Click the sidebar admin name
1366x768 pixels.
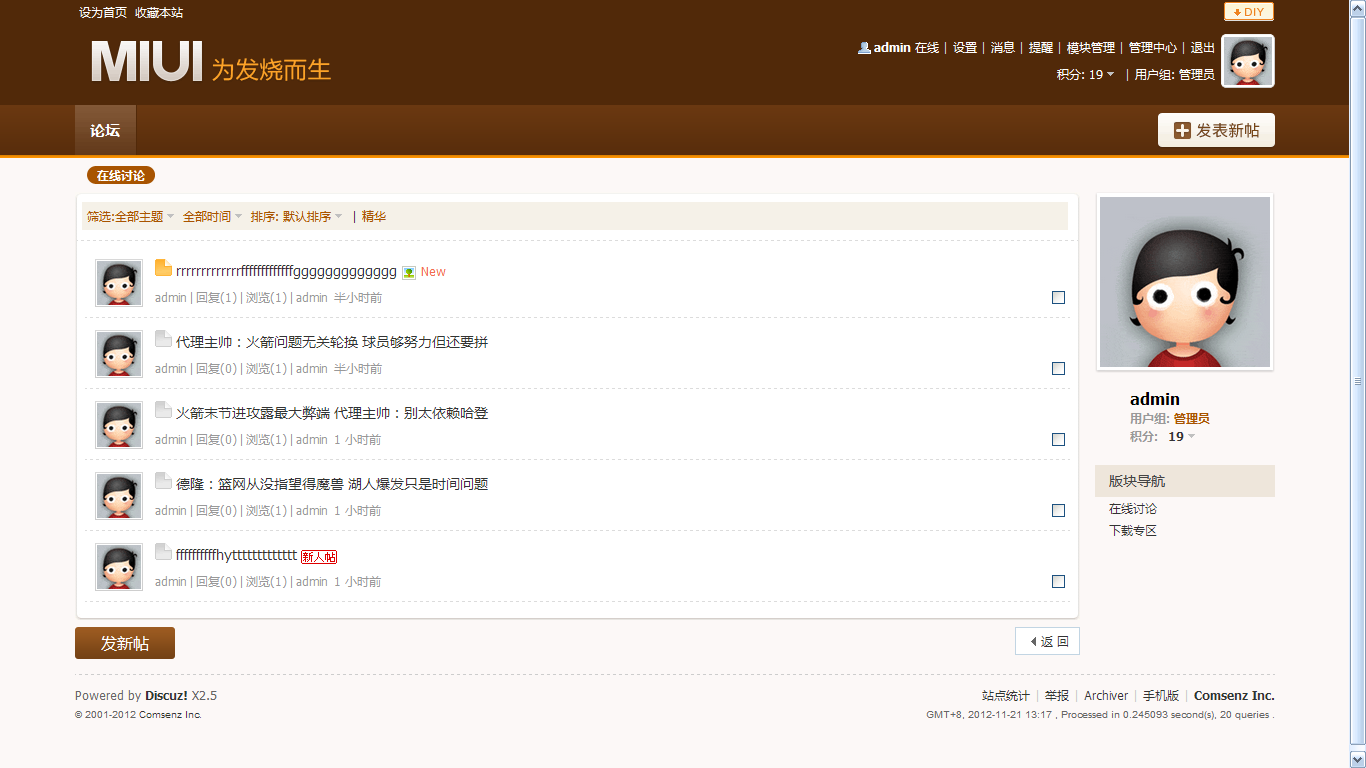(x=1155, y=399)
